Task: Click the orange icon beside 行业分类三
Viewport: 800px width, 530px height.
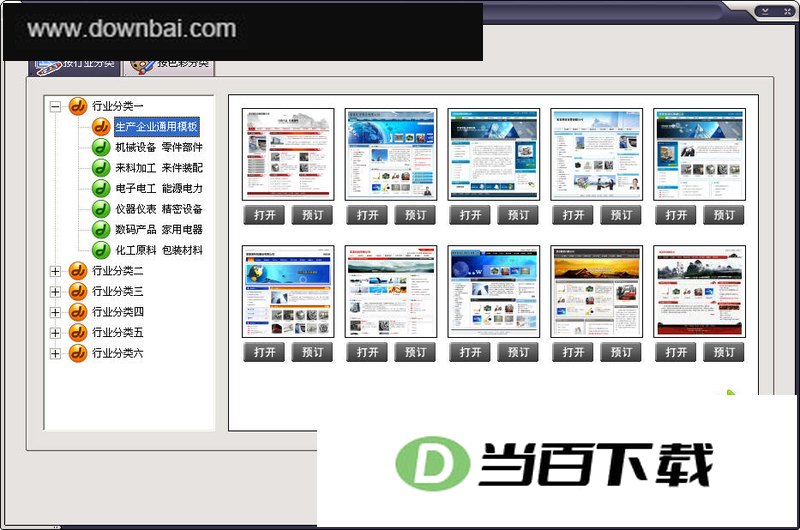Action: [78, 291]
